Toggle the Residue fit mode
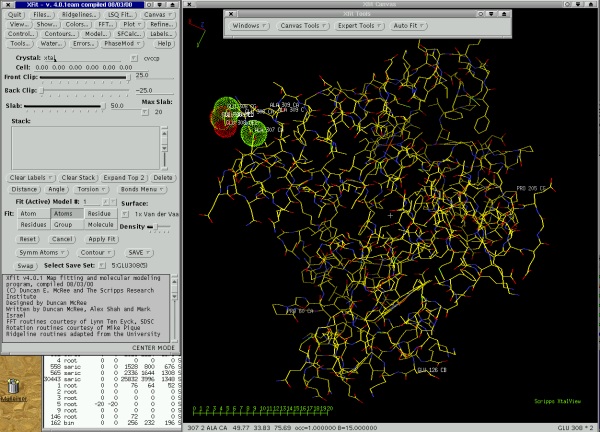The width and height of the screenshot is (600, 432). coord(99,214)
